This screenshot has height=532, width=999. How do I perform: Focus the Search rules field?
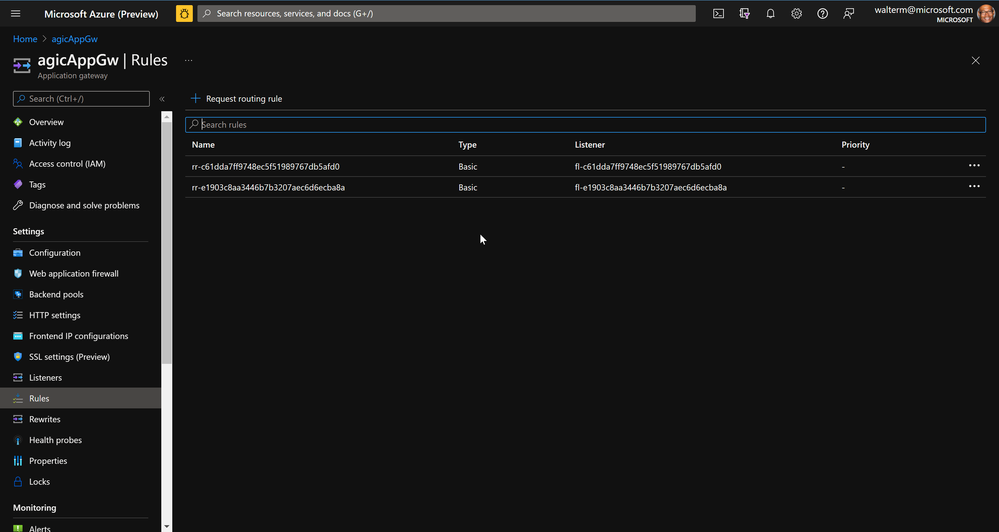point(586,124)
